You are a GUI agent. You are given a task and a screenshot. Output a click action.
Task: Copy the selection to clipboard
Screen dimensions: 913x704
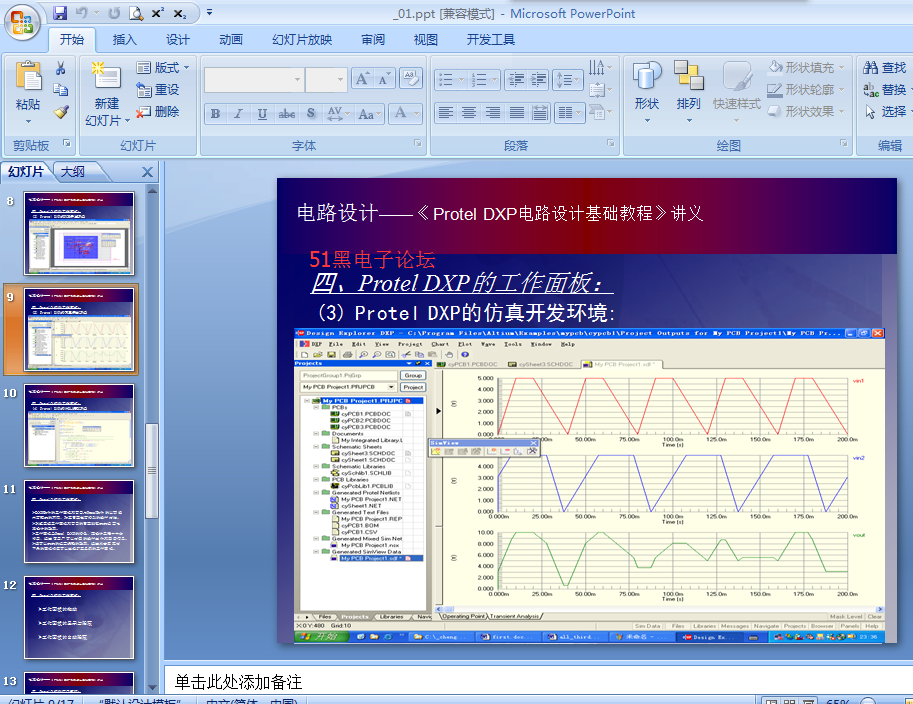tap(61, 90)
